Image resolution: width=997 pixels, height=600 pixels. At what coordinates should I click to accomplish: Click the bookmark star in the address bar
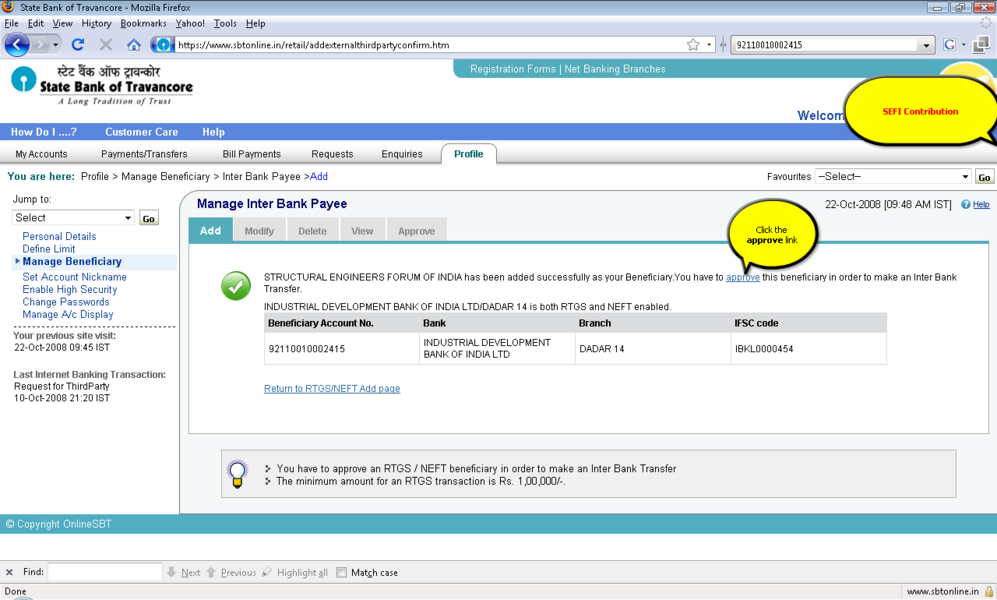[x=693, y=45]
